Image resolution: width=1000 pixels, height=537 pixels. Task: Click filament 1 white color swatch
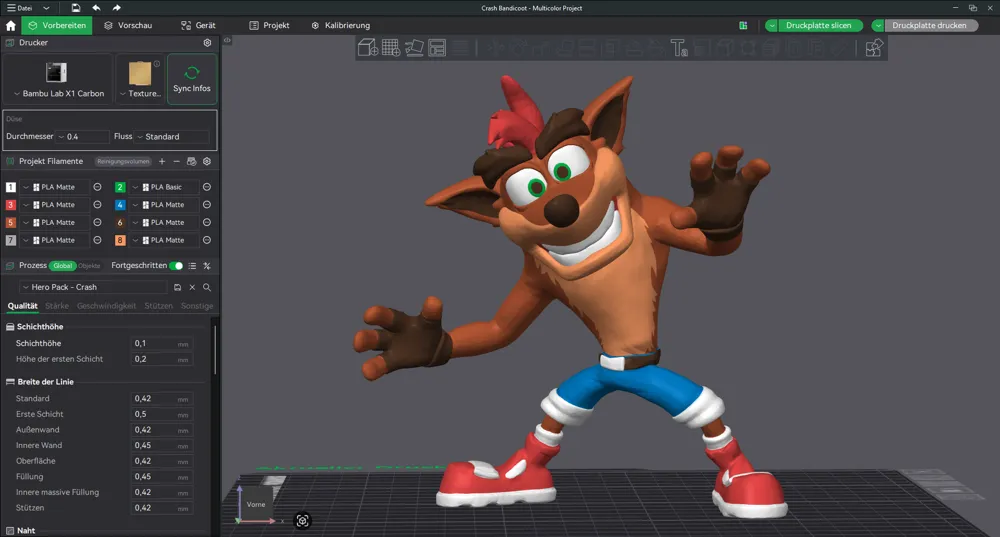11,188
